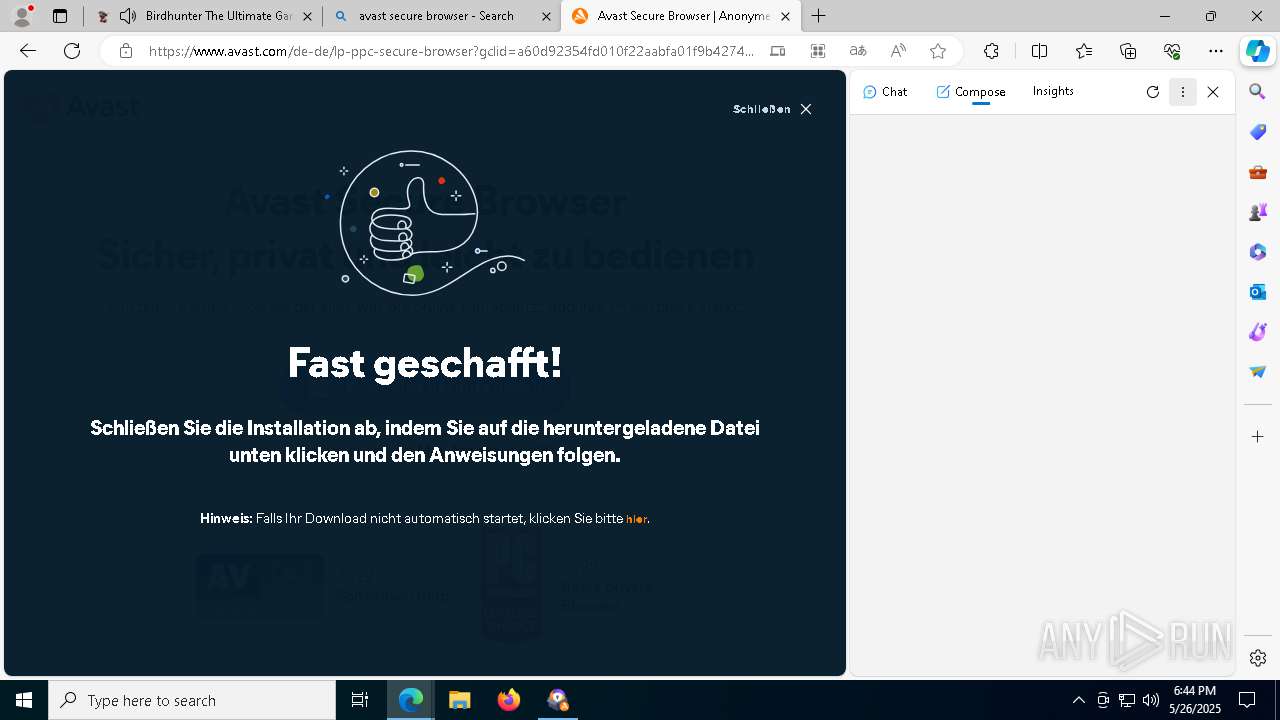The width and height of the screenshot is (1280, 720).
Task: Open Microsoft 365 sidebar icon
Action: (1258, 252)
